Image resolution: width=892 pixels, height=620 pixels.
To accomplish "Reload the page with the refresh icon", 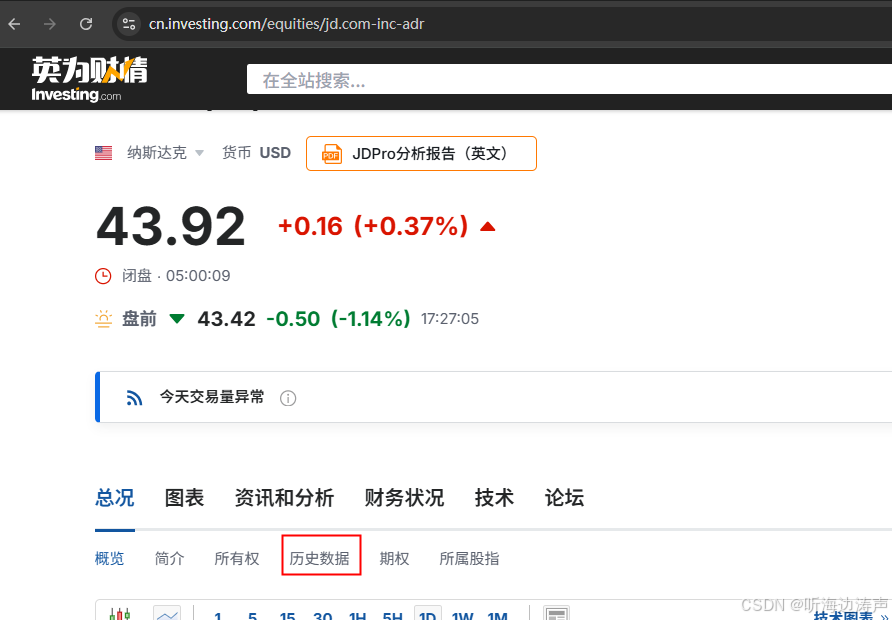I will click(86, 24).
